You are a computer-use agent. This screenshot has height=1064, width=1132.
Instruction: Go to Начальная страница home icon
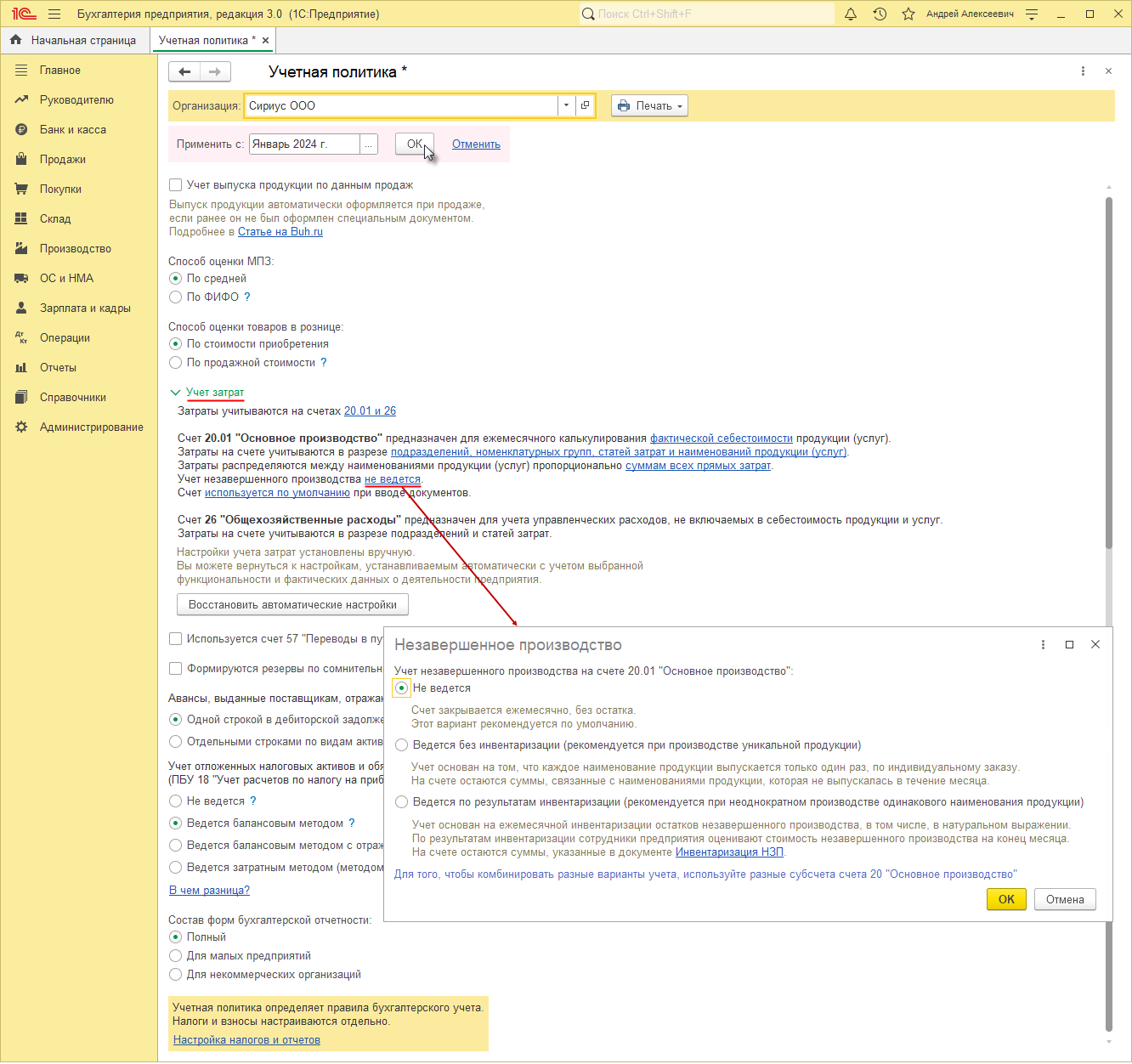[15, 40]
